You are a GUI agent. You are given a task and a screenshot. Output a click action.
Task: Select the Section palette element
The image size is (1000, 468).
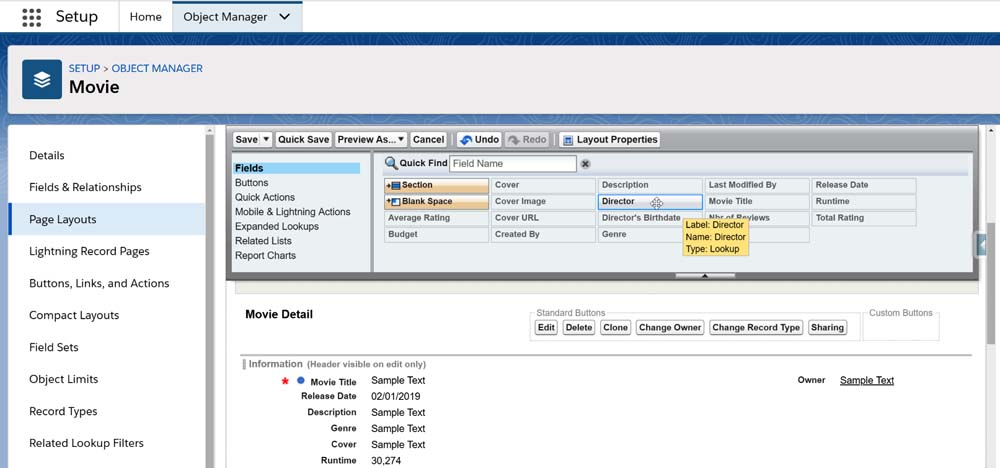click(437, 185)
